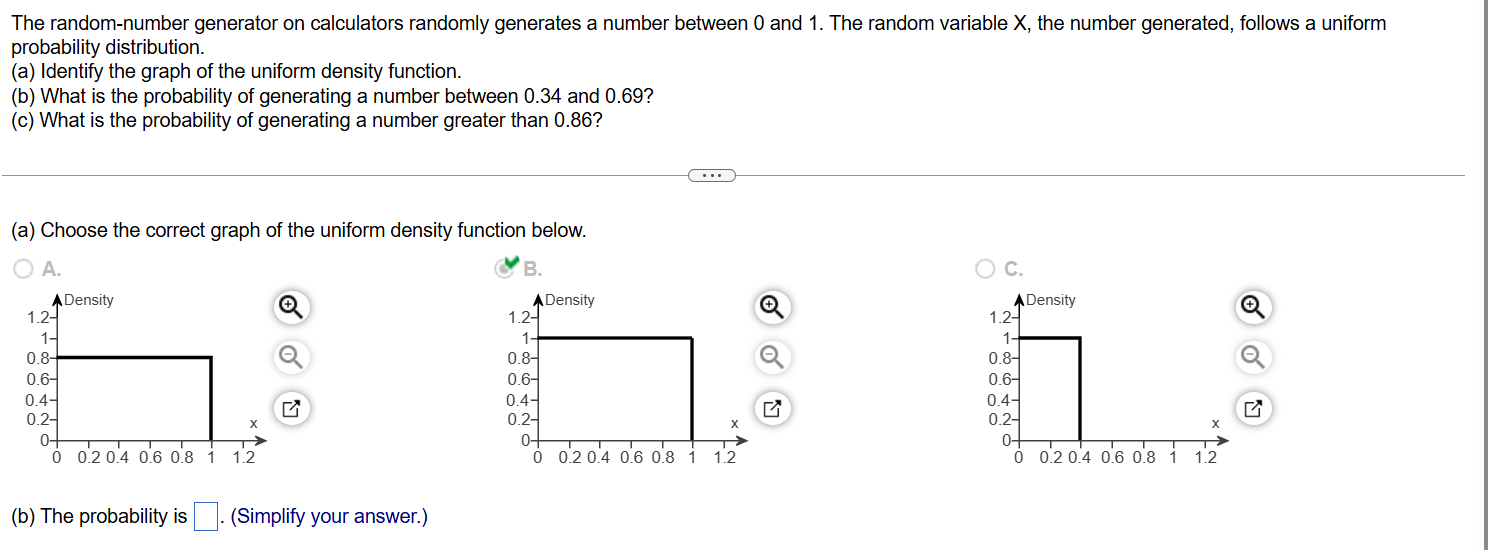
Task: Zoom in on graph B
Action: [772, 308]
